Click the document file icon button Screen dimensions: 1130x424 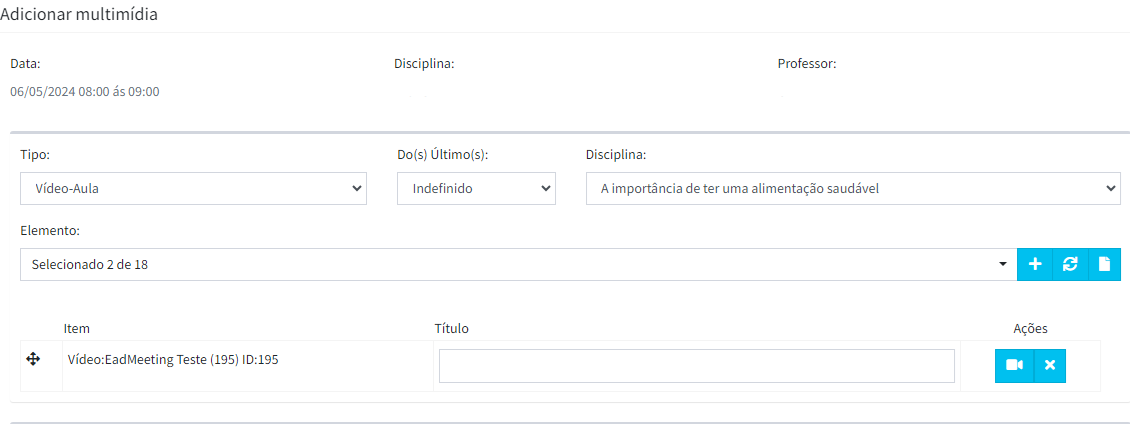pos(1104,265)
